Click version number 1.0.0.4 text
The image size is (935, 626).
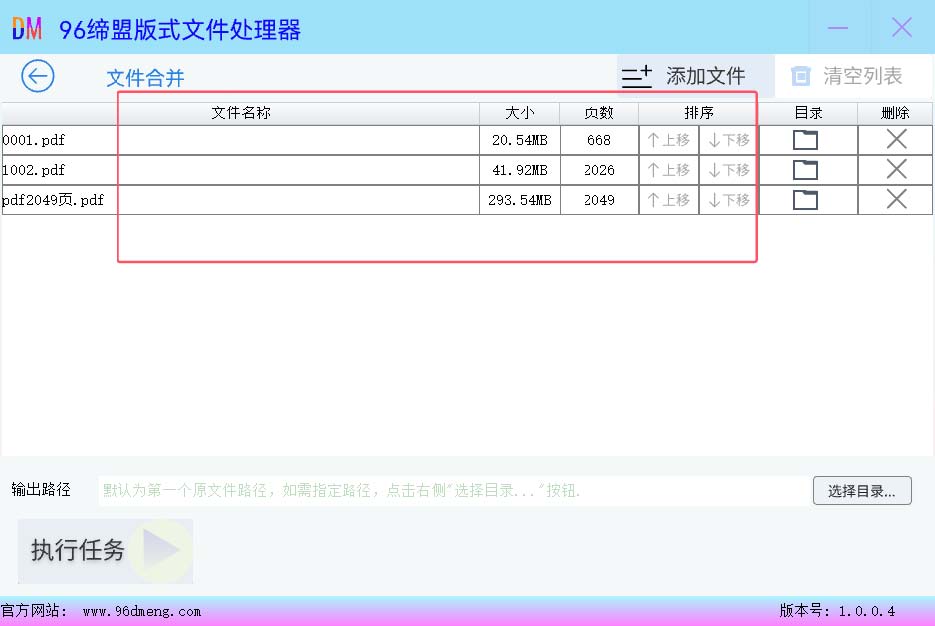click(866, 611)
